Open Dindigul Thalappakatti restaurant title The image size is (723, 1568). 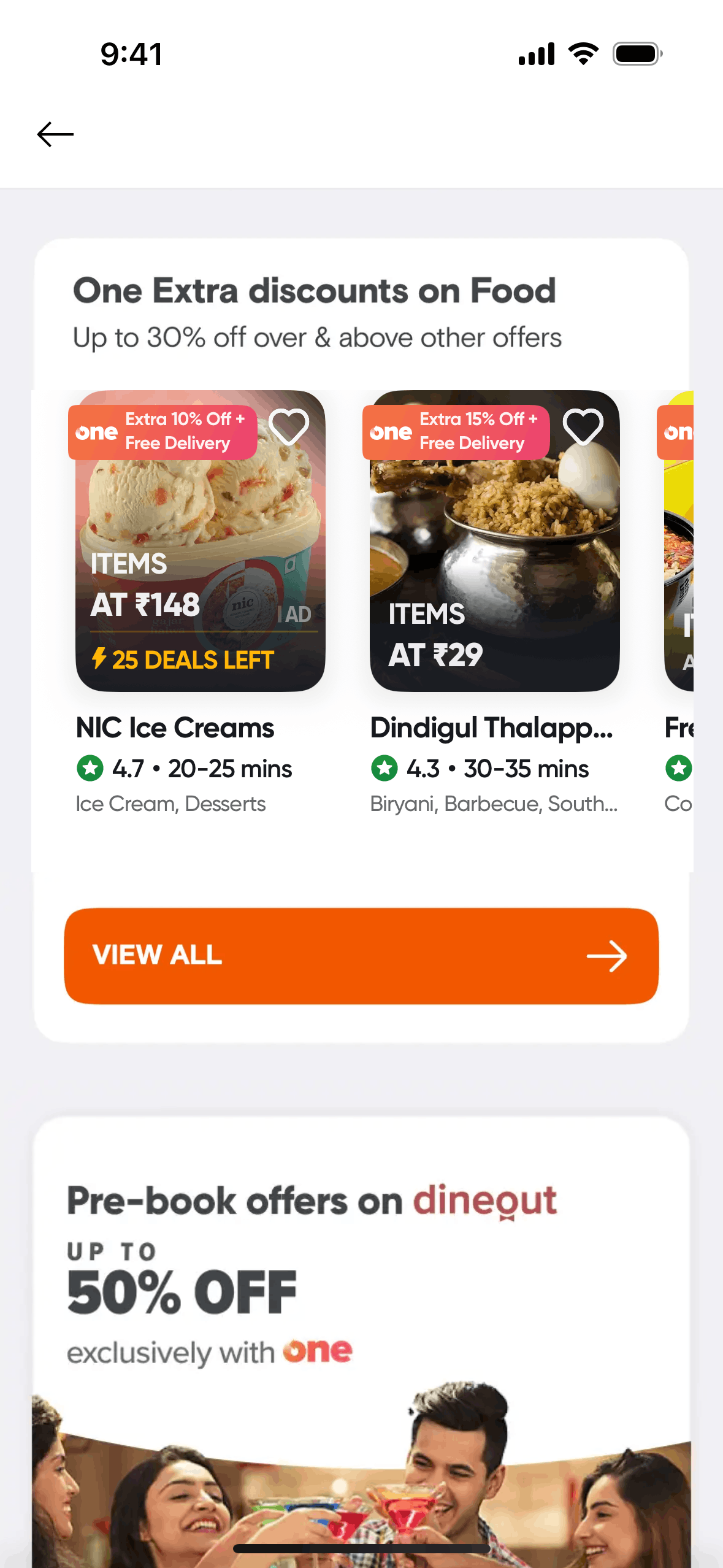coord(491,728)
